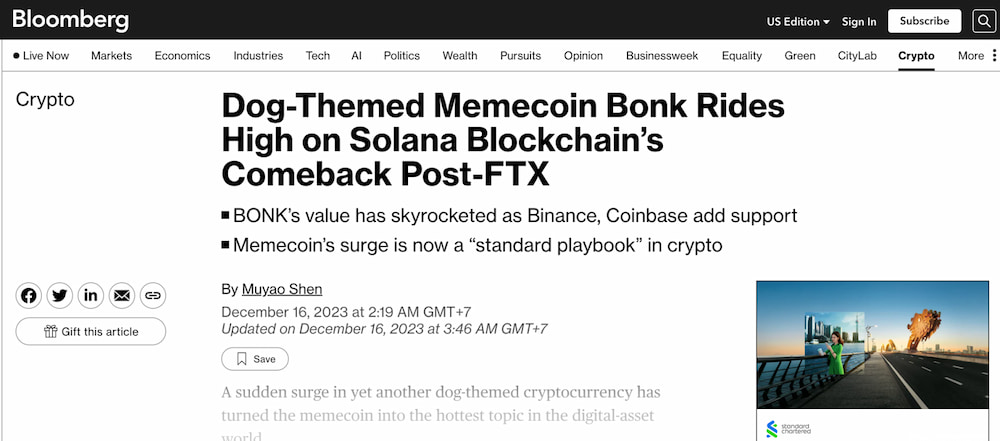
Task: Expand the More navigation menu
Action: [975, 56]
